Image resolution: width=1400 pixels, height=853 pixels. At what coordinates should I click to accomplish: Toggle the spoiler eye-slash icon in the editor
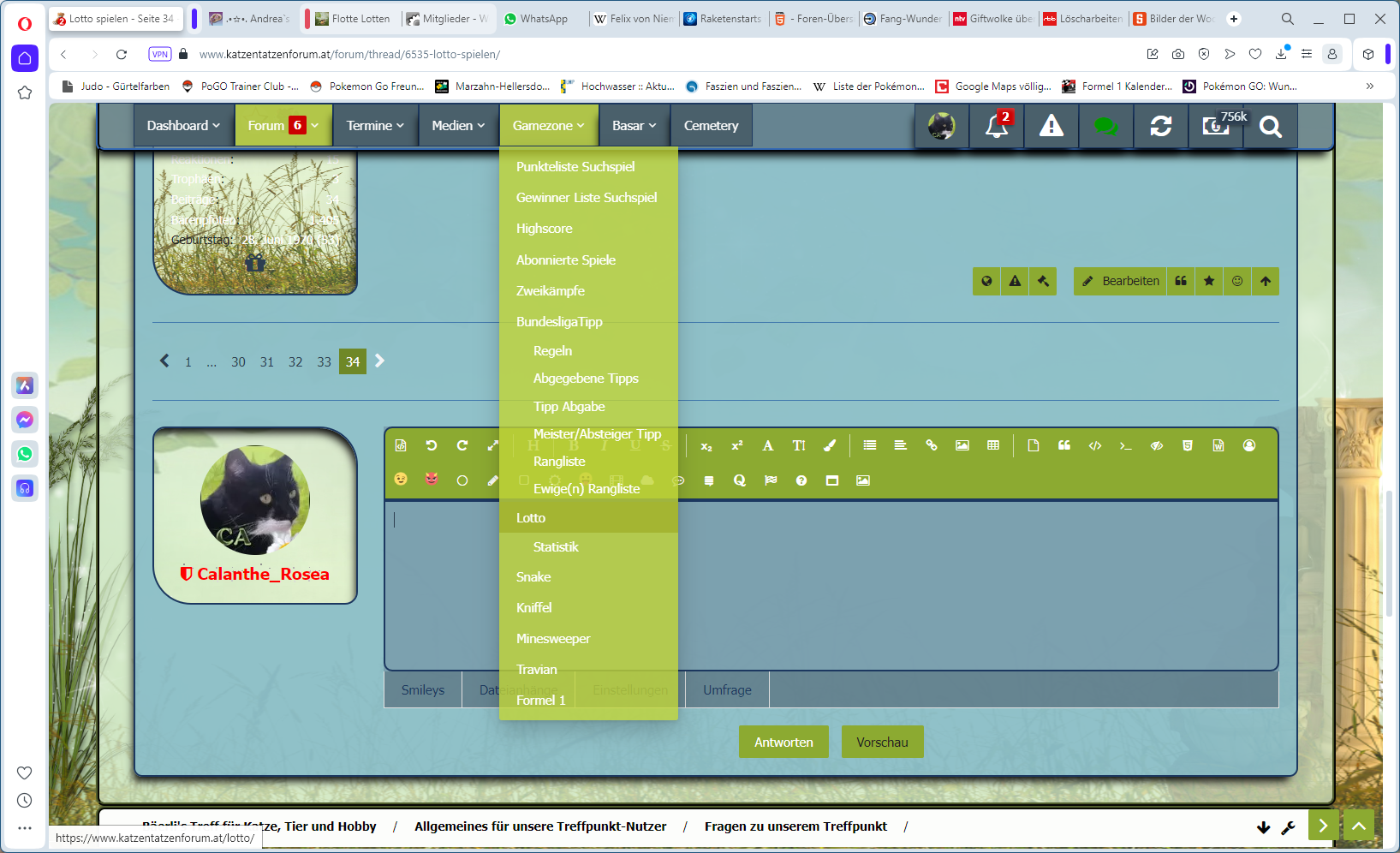pyautogui.click(x=1157, y=445)
